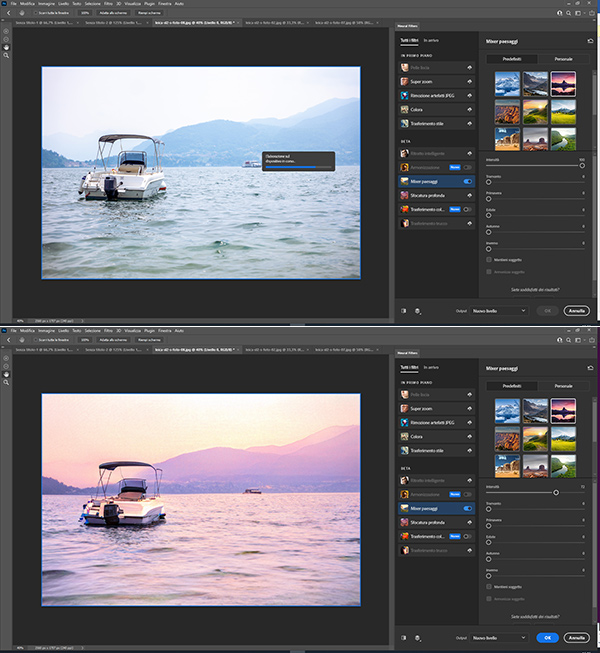Screen dimensions: 600x653
Task: Download Super zoom filter in upper panel
Action: tap(469, 81)
